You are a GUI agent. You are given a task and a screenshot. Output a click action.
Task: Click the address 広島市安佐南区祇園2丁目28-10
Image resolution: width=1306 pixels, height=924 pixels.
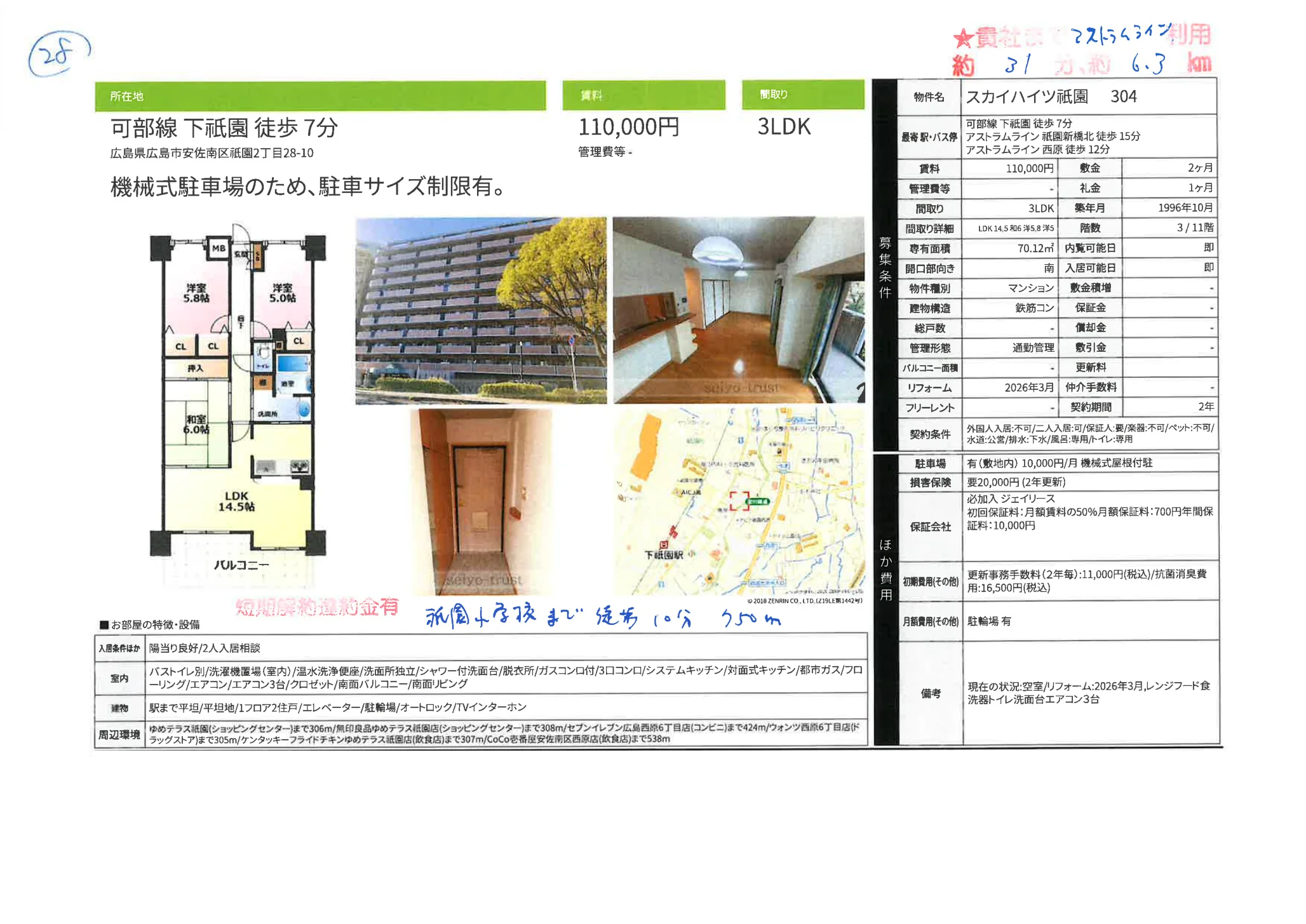pyautogui.click(x=212, y=153)
